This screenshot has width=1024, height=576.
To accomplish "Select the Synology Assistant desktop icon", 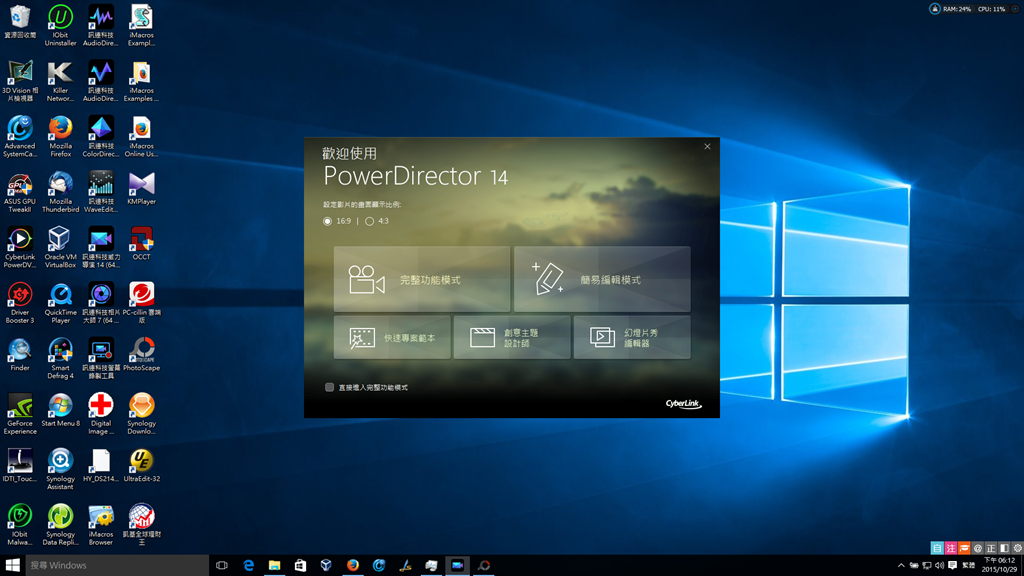I will (x=60, y=470).
